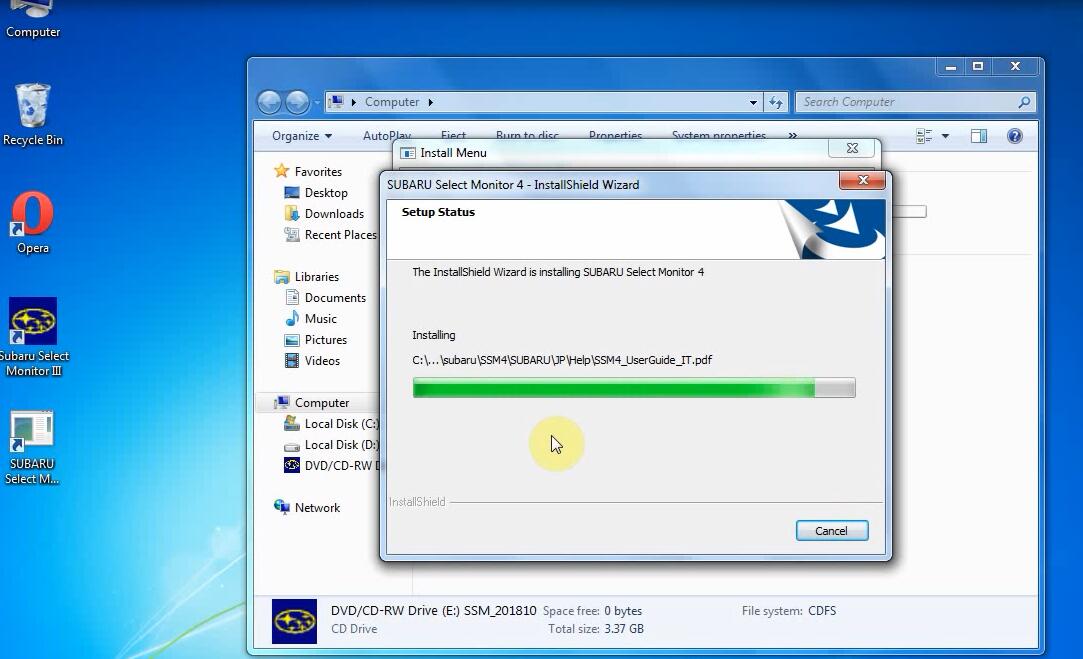This screenshot has width=1083, height=659.
Task: Toggle the preview pane button
Action: coord(979,136)
